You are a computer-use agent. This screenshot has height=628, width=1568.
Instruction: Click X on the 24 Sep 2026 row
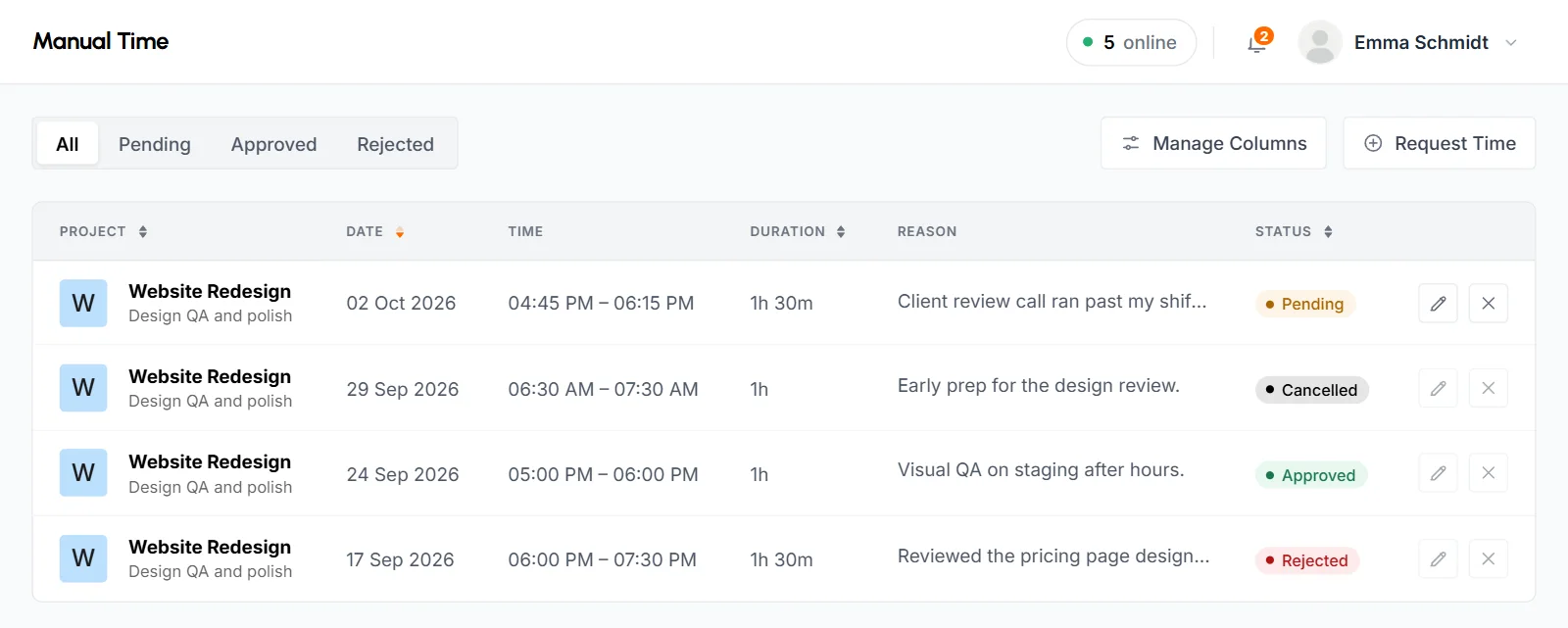point(1488,473)
